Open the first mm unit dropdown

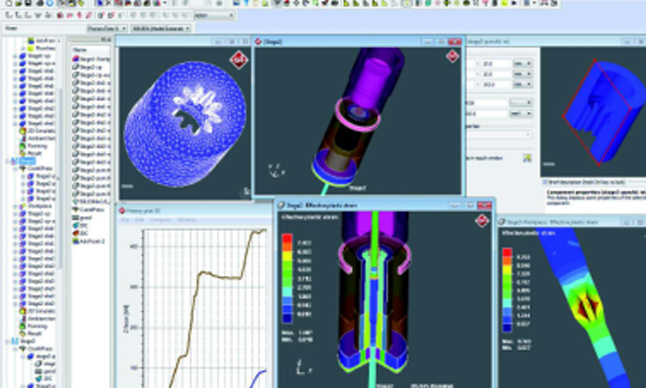(522, 64)
